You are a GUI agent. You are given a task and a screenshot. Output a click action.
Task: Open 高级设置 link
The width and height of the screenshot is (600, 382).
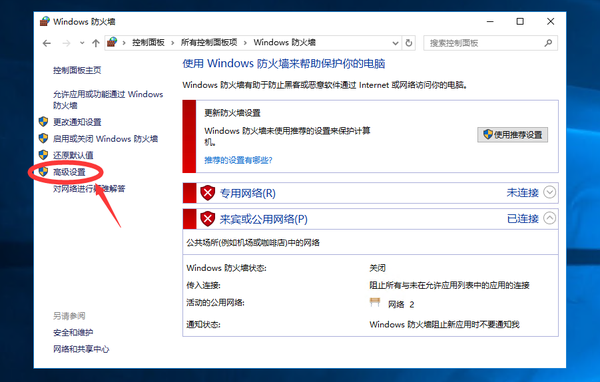(x=69, y=172)
